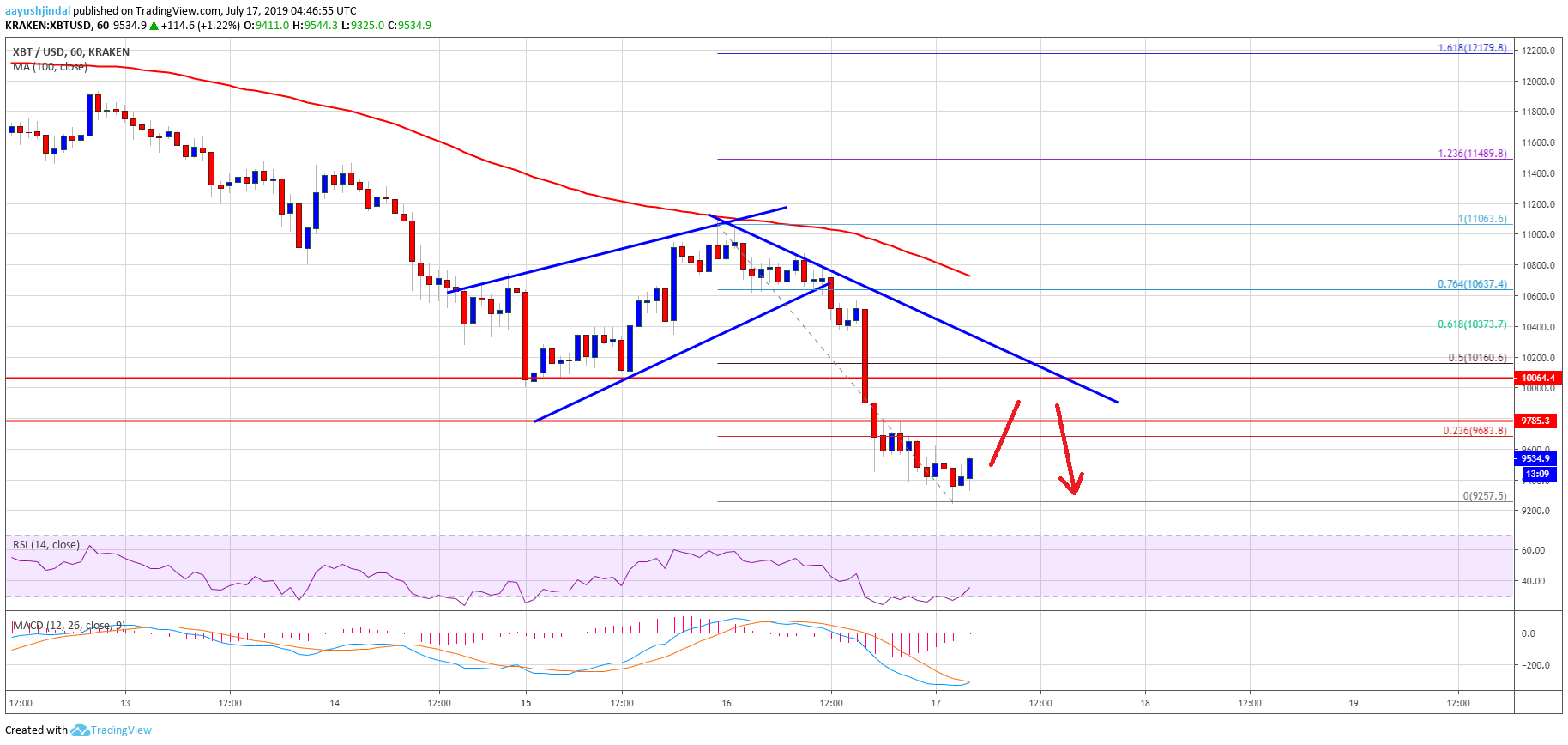Screen dimensions: 1568x745
Task: Open the aayushjindal author profile link
Action: 38,11
